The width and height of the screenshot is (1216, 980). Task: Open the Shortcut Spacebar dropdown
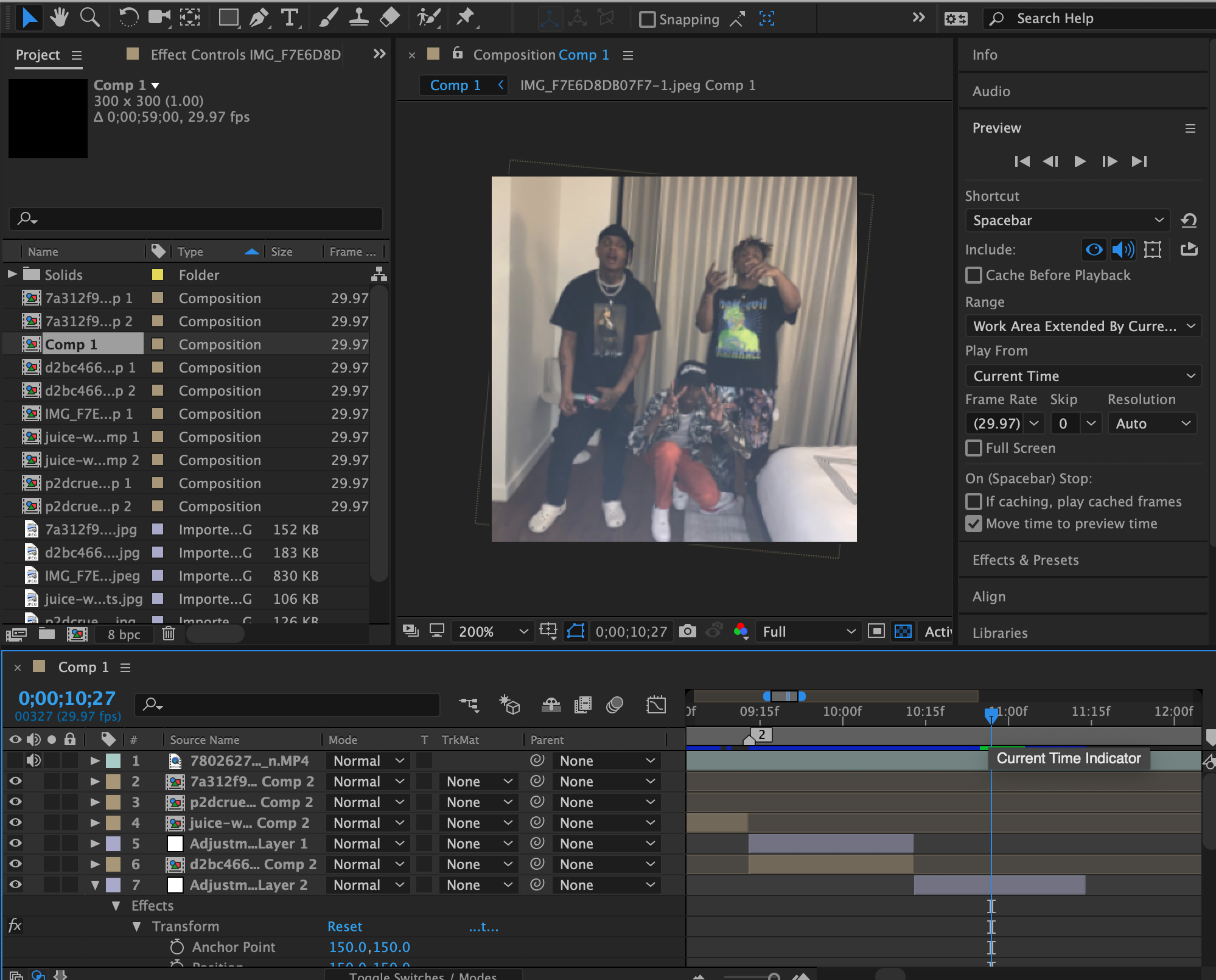pos(1066,220)
